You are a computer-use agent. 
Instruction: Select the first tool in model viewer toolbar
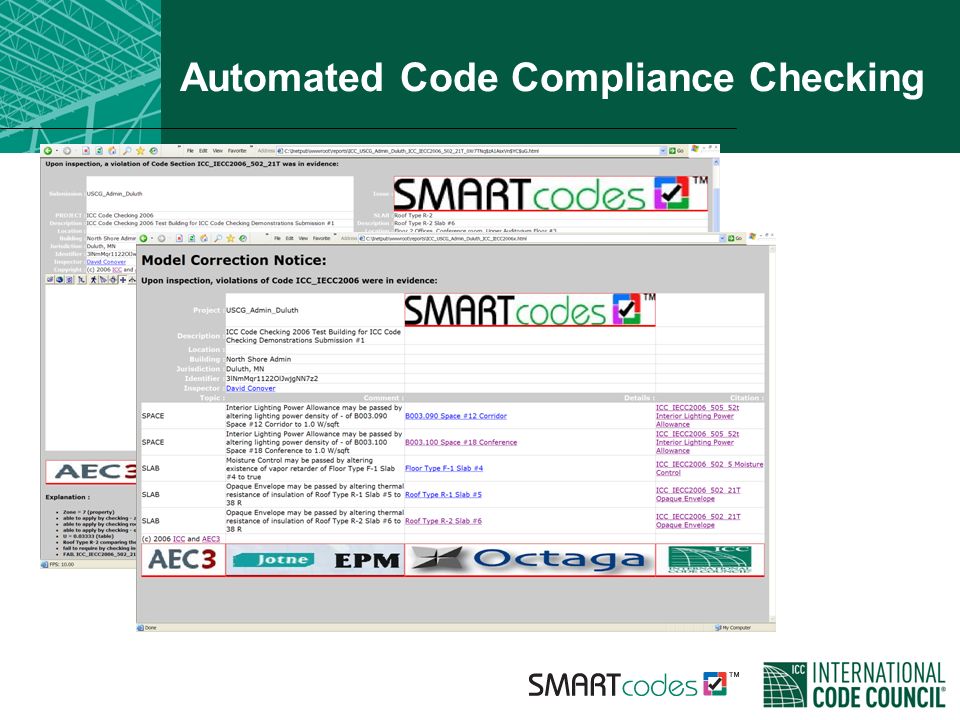click(50, 280)
